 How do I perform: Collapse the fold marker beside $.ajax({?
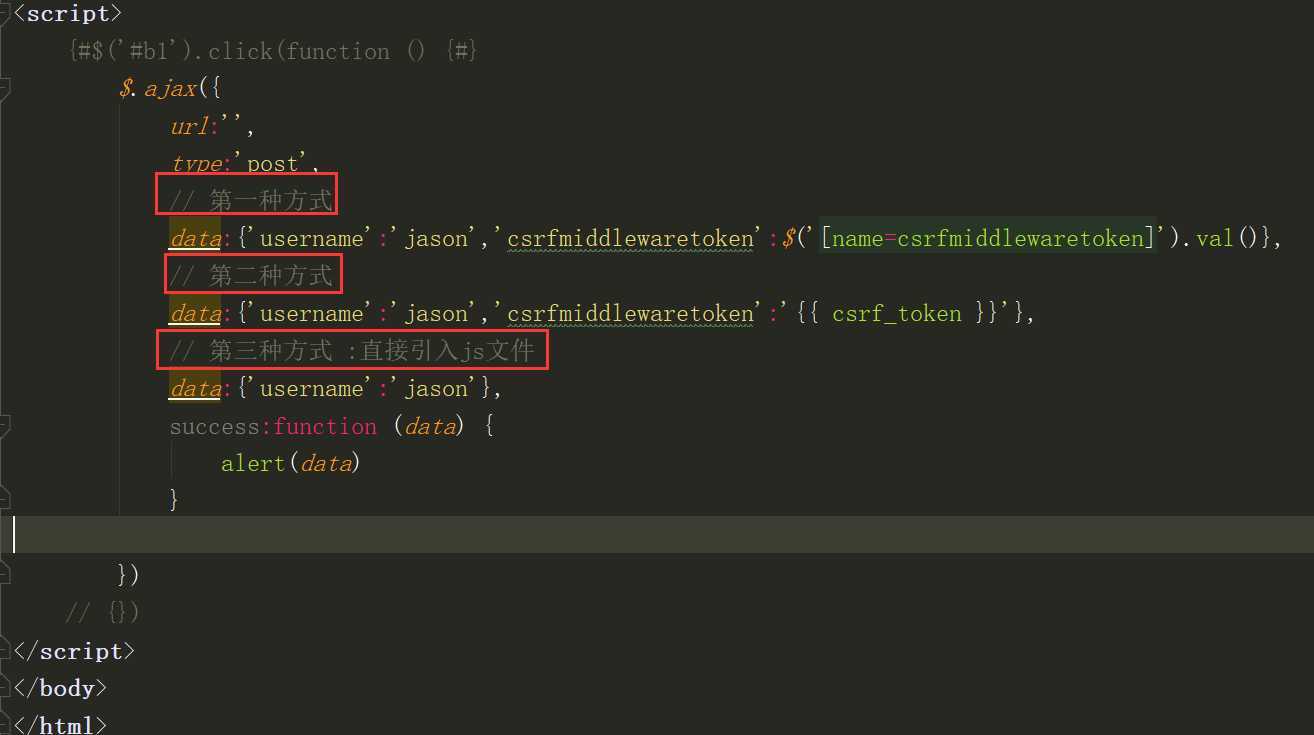click(x=4, y=89)
